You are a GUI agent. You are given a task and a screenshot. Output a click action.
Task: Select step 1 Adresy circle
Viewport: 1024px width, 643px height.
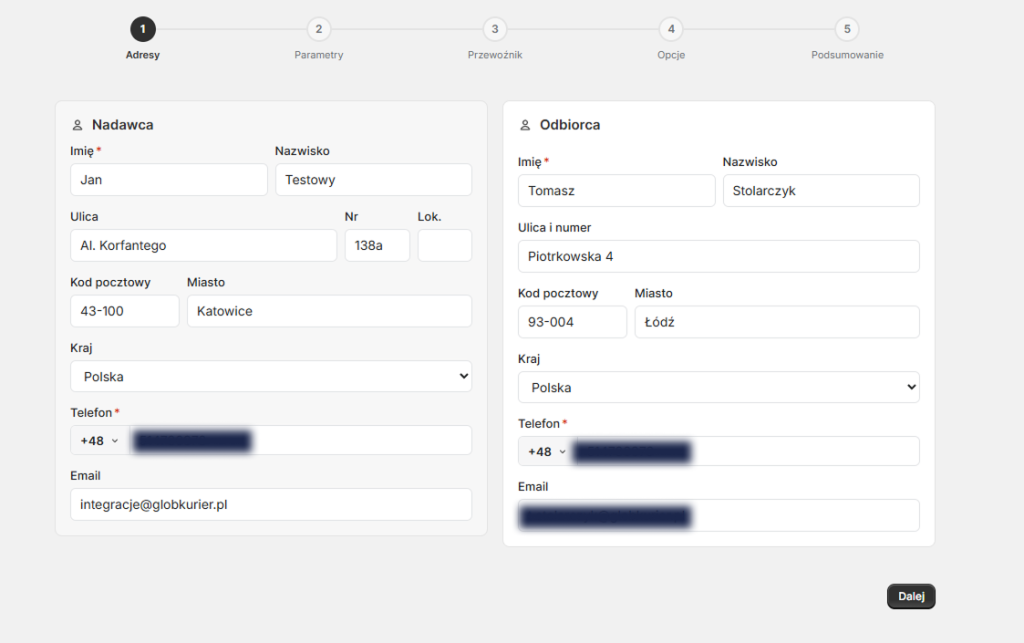point(142,29)
